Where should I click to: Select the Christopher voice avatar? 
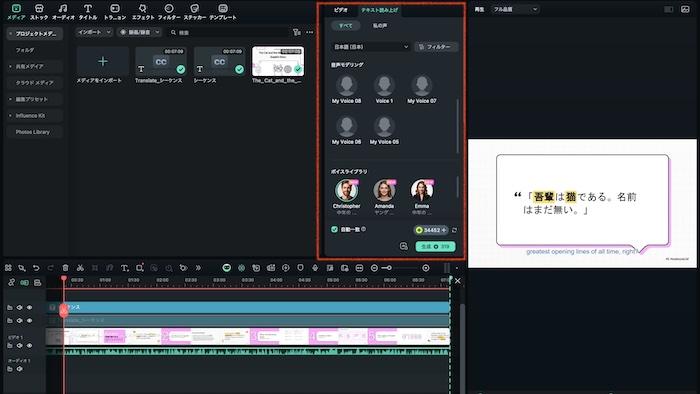(346, 191)
